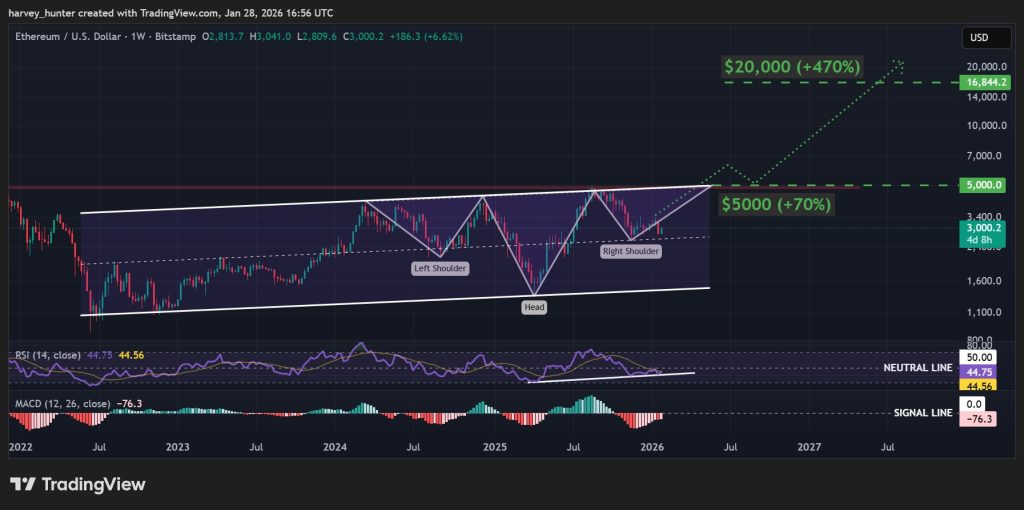Select the RSI (14, close) indicator legend

pos(47,354)
